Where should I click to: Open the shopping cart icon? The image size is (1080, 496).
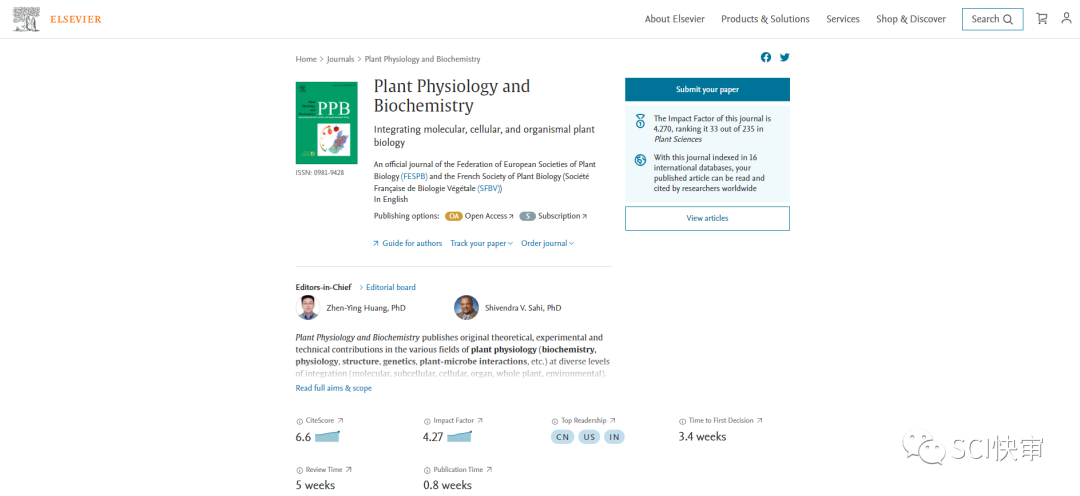1042,19
